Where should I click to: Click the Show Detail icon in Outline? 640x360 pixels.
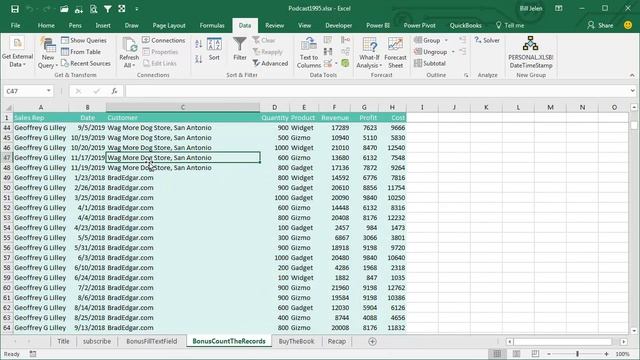462,40
